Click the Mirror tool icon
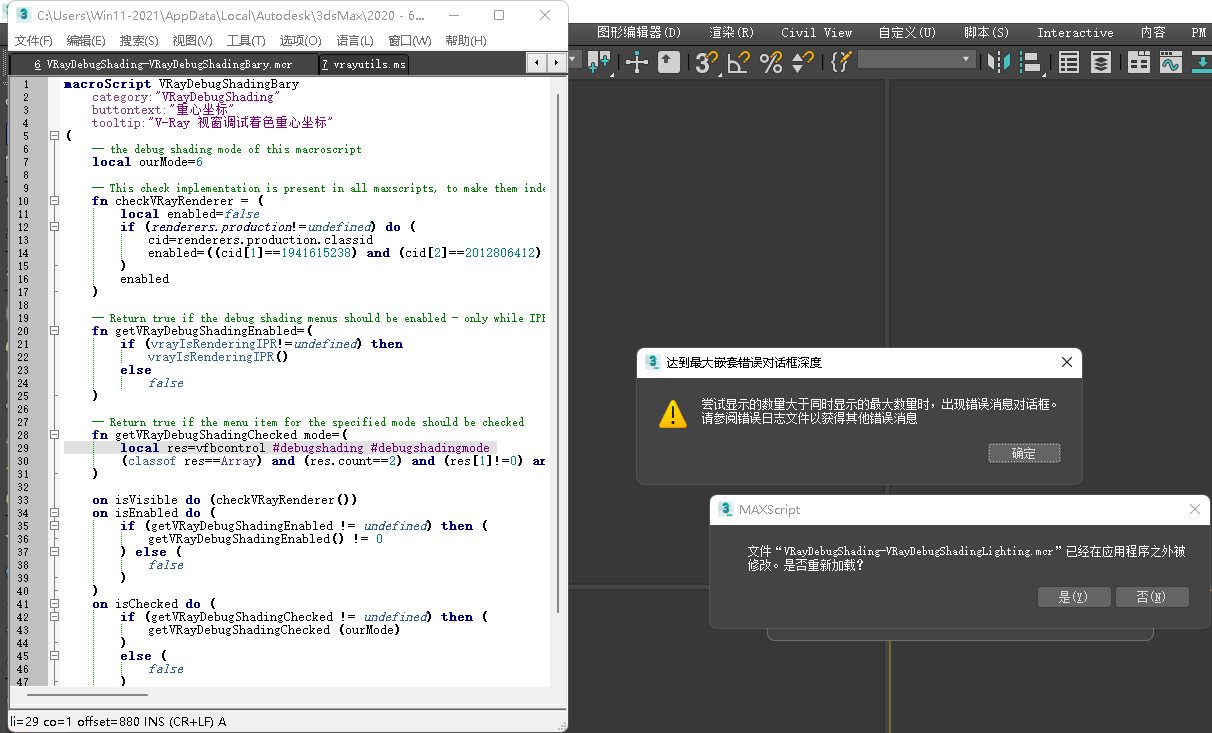 click(998, 62)
